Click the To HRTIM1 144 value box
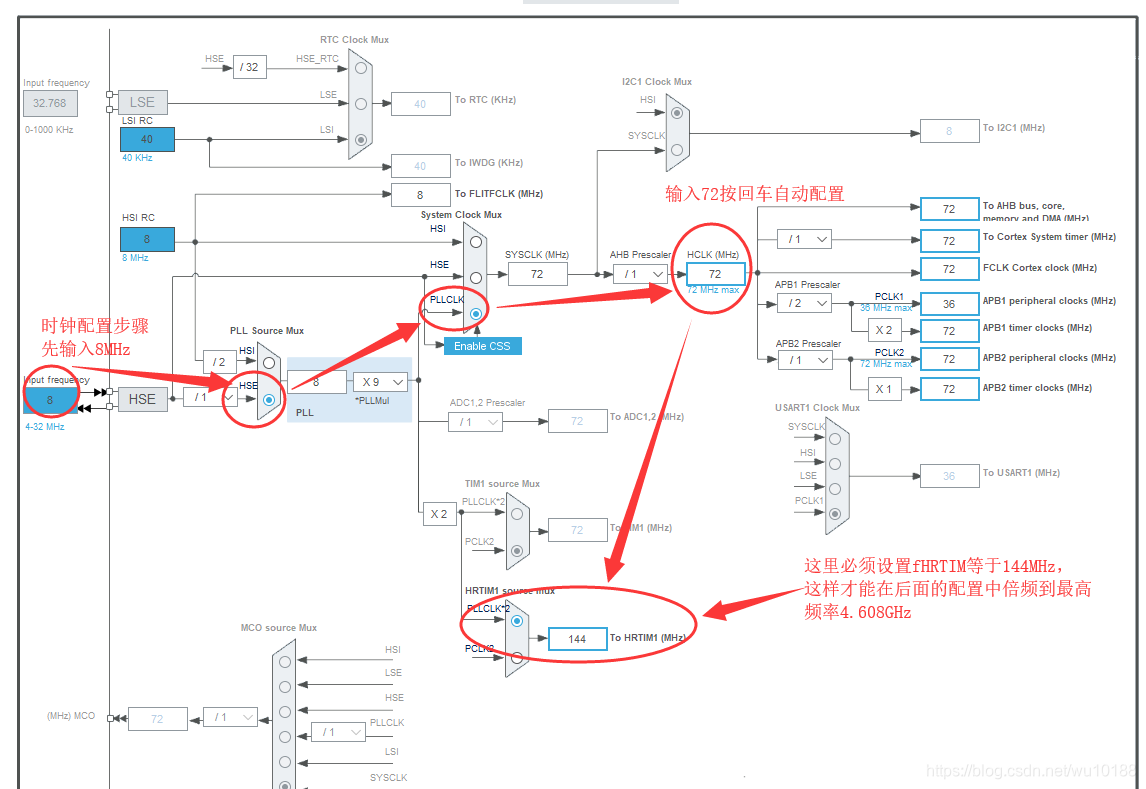Screen dimensions: 1146x789 (577, 639)
